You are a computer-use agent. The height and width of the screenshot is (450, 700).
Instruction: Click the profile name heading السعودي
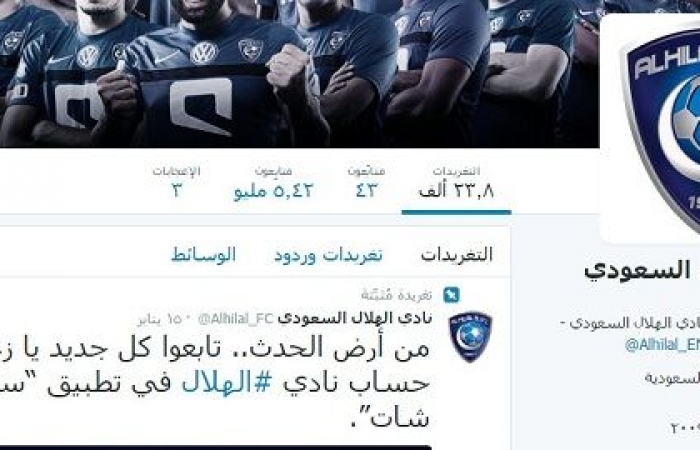[x=638, y=271]
